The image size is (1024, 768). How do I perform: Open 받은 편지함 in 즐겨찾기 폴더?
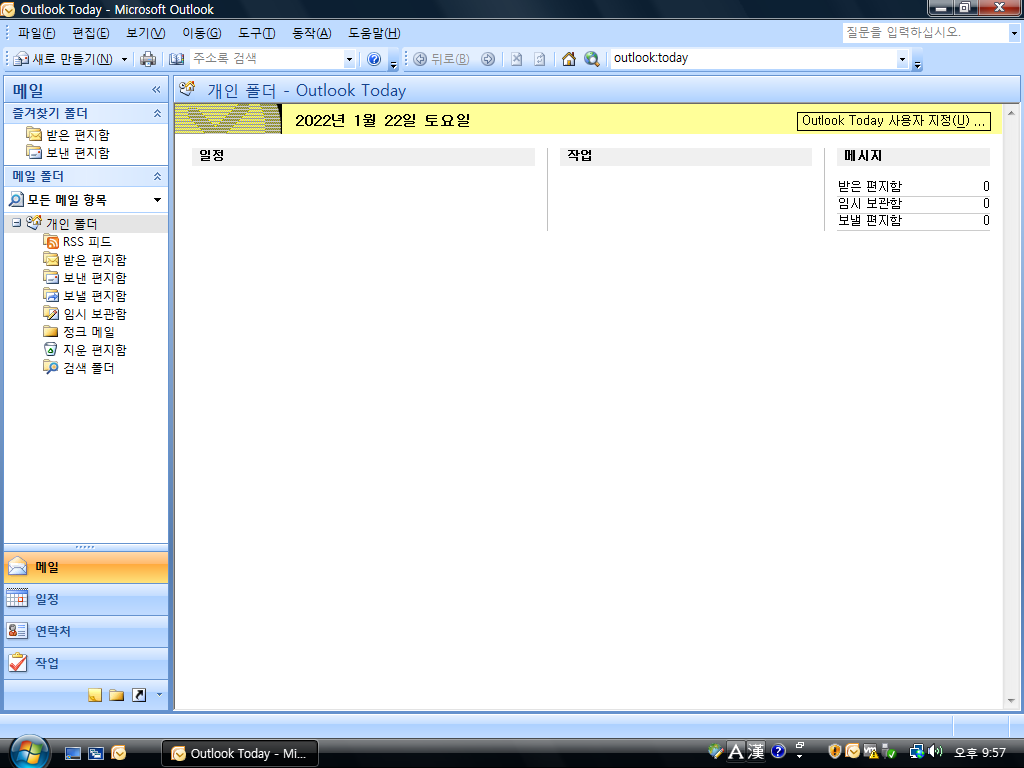[x=78, y=135]
